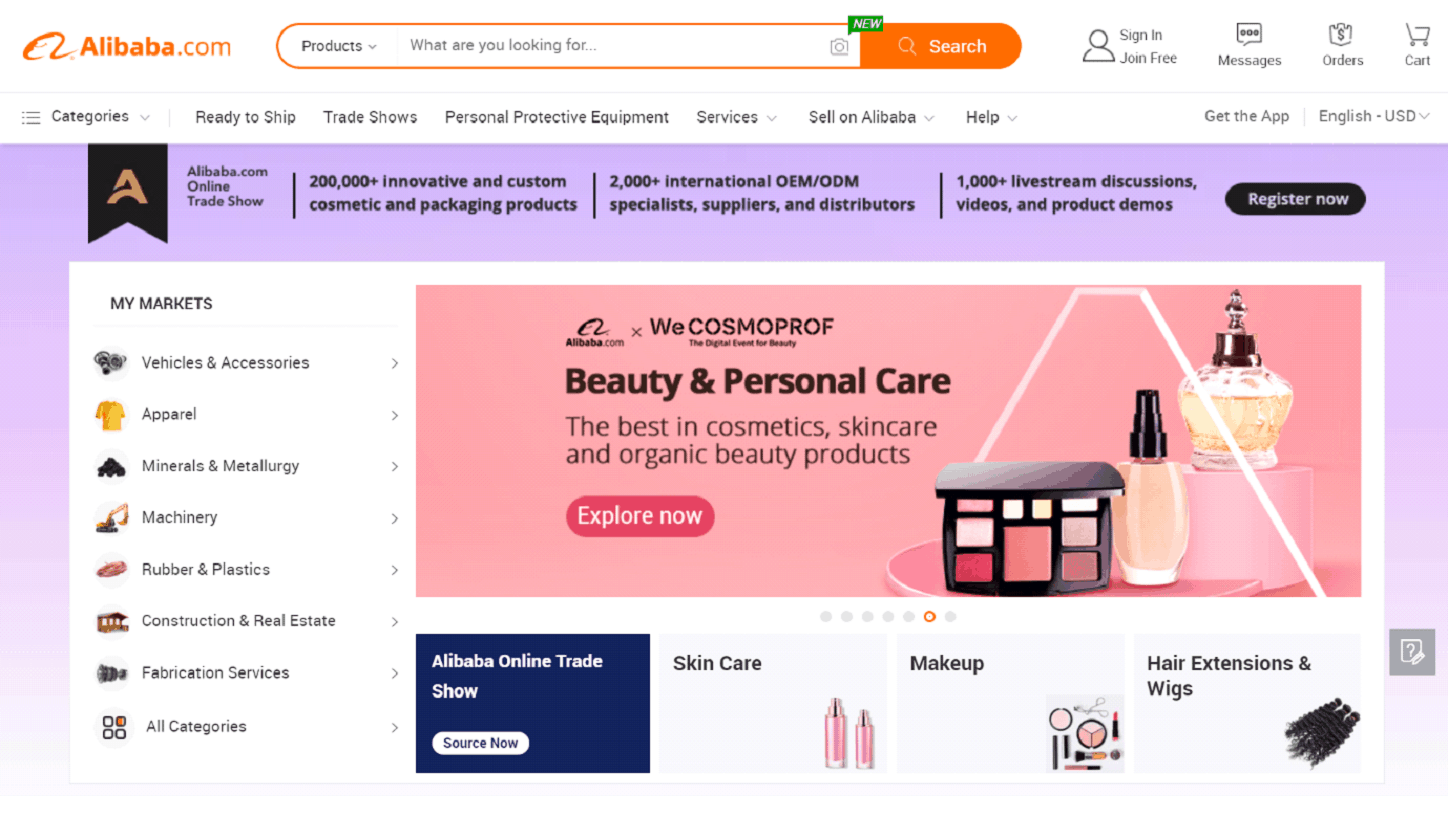Click the Beauty & Personal Care banner heading
This screenshot has height=816, width=1448.
[x=757, y=382]
